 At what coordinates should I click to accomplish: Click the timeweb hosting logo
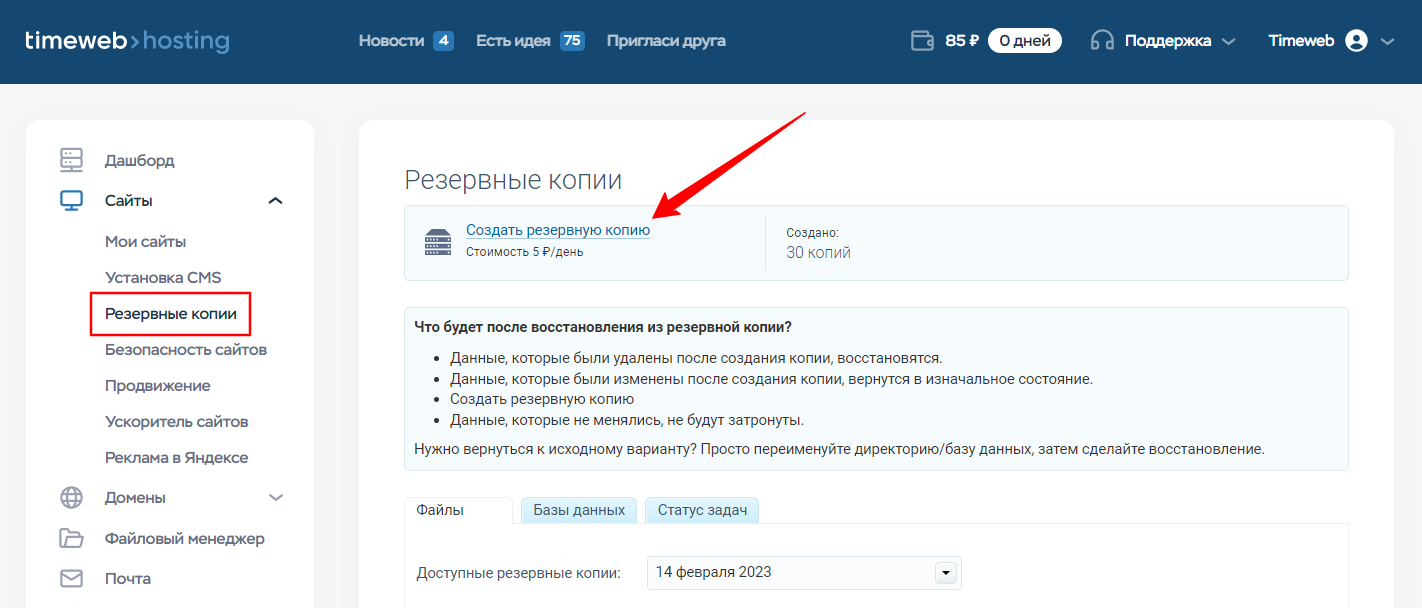[x=127, y=41]
